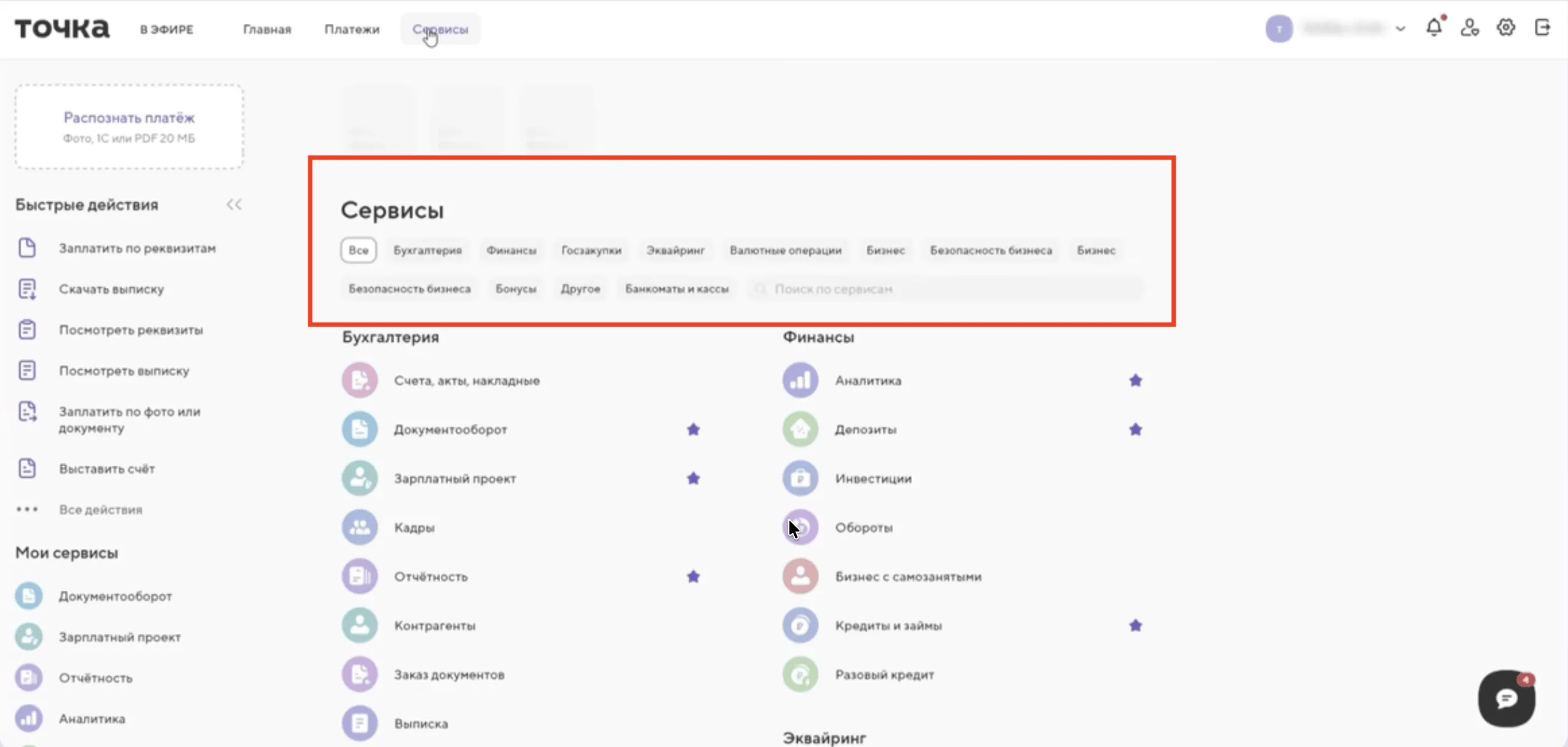Screen dimensions: 1568x747
Task: Open the support chat bubble
Action: tap(1506, 699)
